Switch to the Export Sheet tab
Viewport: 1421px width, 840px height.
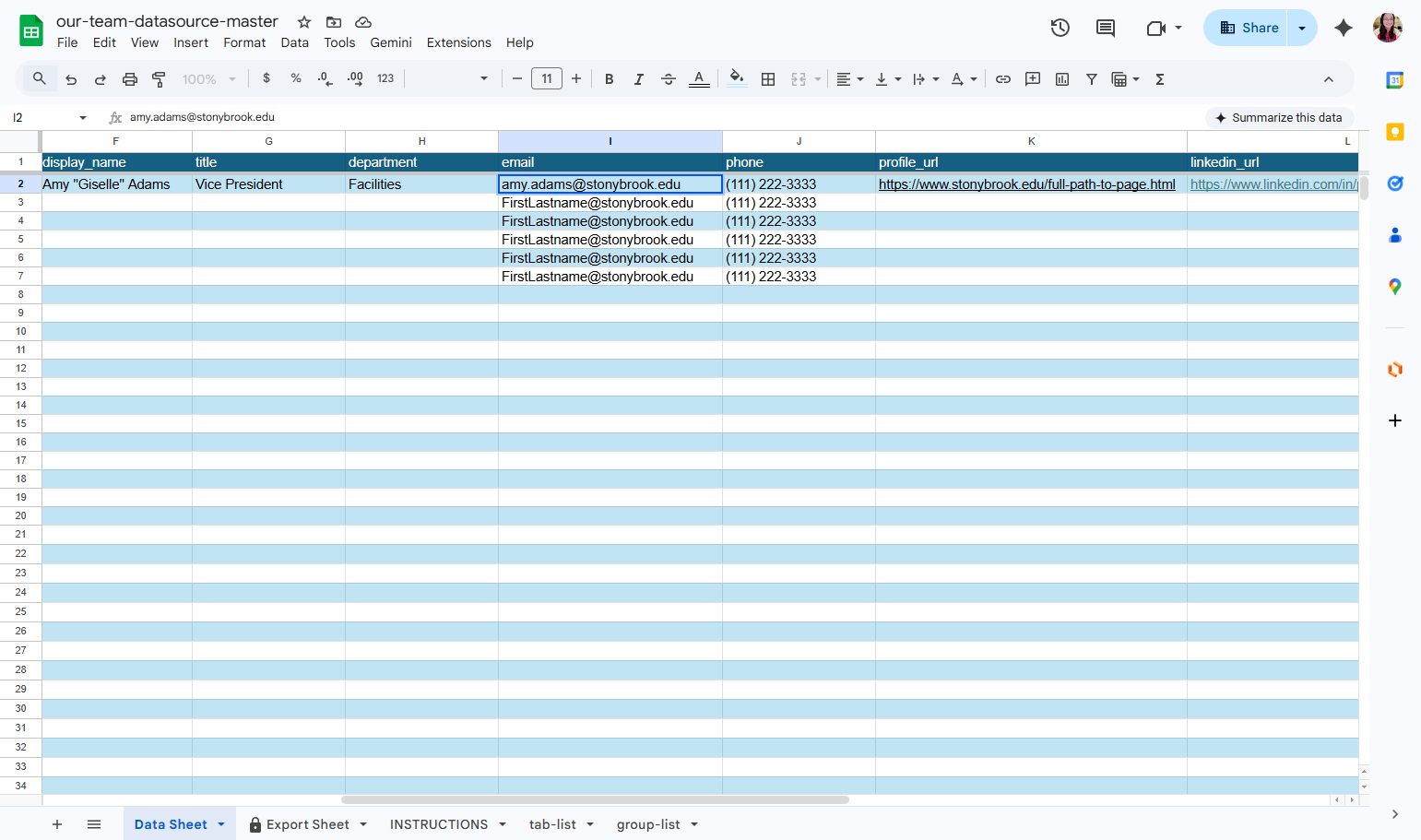[x=307, y=824]
